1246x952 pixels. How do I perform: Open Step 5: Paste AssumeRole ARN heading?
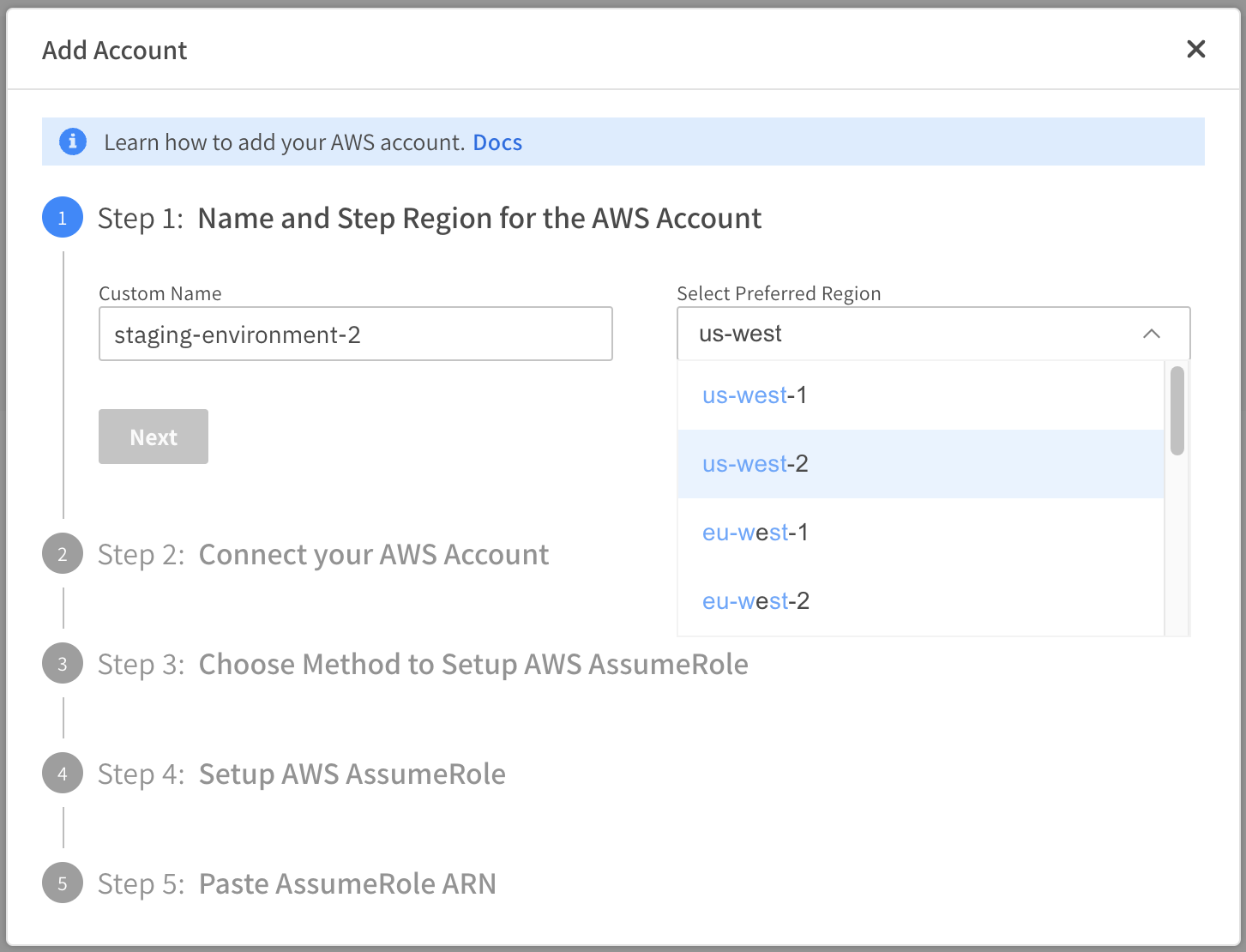click(x=346, y=884)
